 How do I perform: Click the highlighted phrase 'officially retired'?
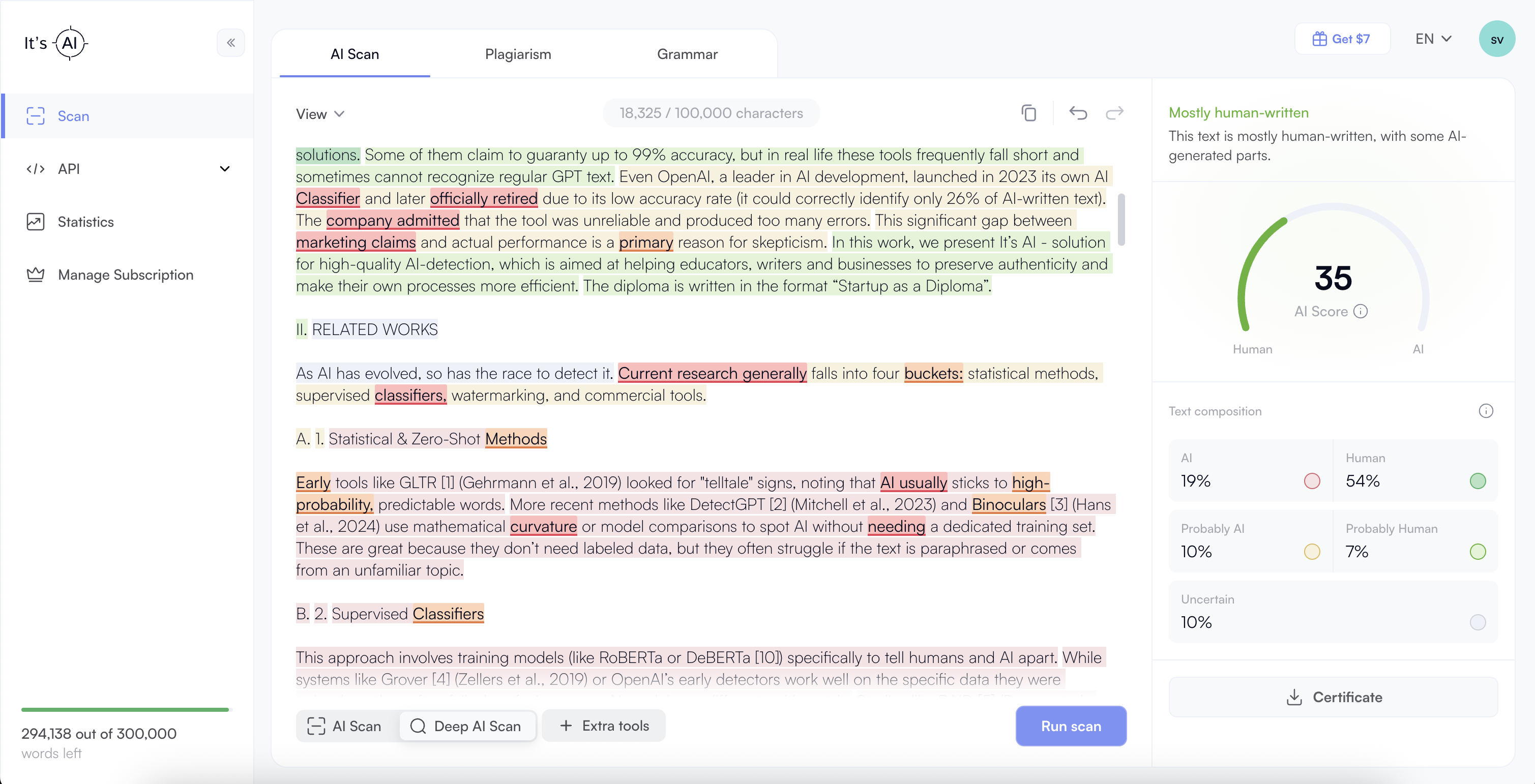pyautogui.click(x=484, y=198)
